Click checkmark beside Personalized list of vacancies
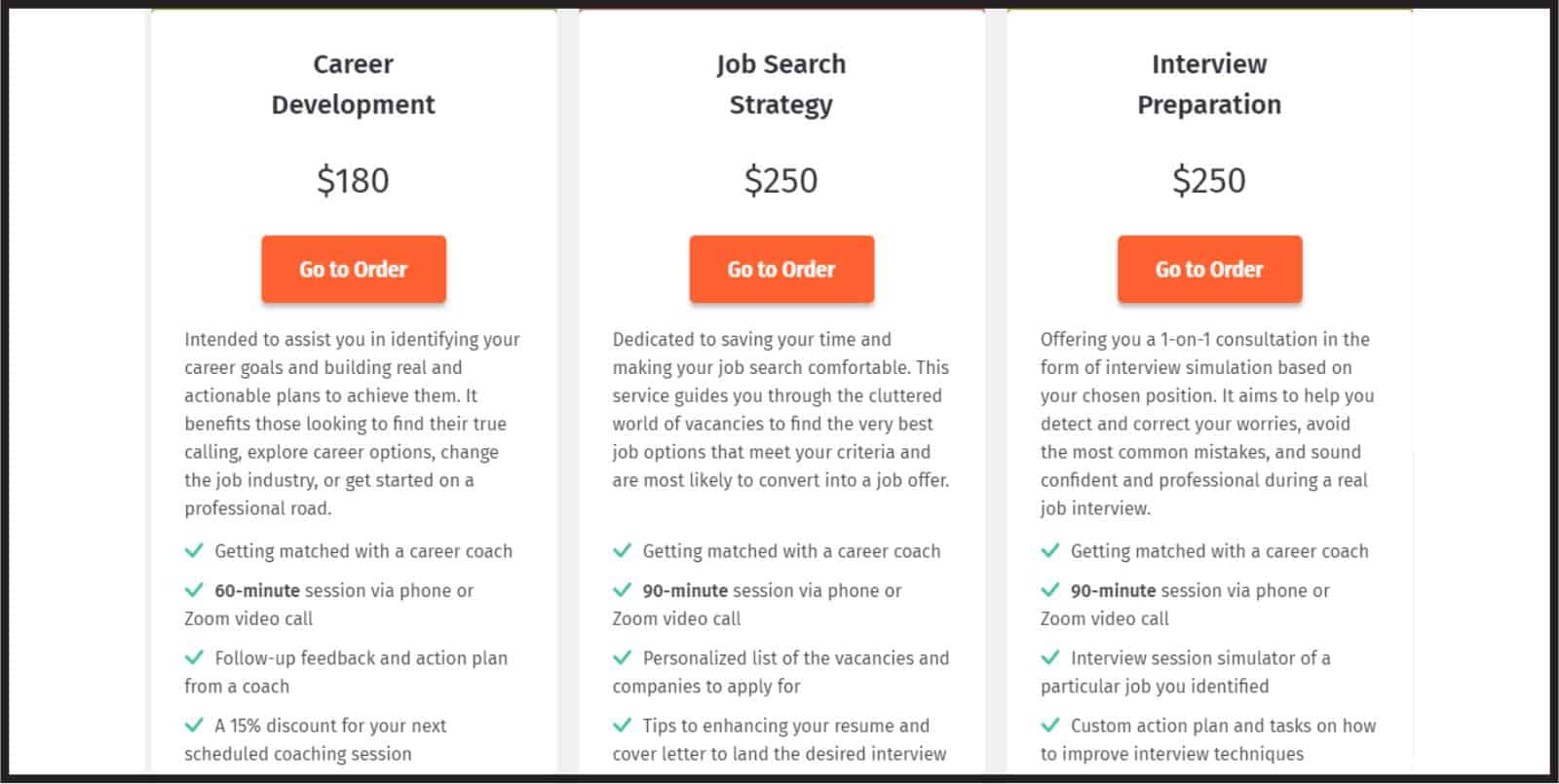Screen dimensions: 1559x784 (622, 658)
